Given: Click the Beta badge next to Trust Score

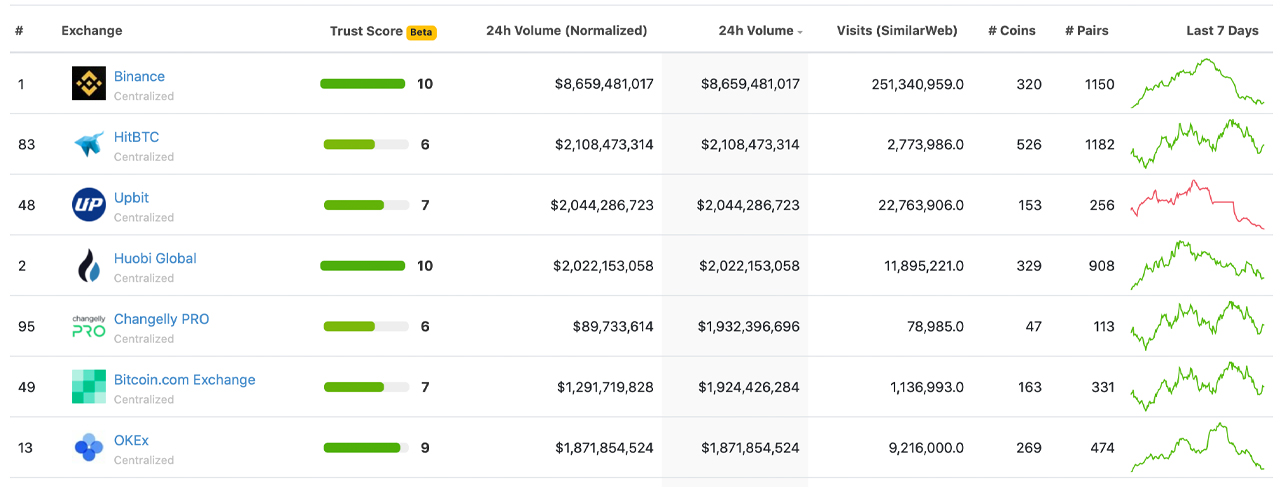Looking at the screenshot, I should [x=421, y=32].
